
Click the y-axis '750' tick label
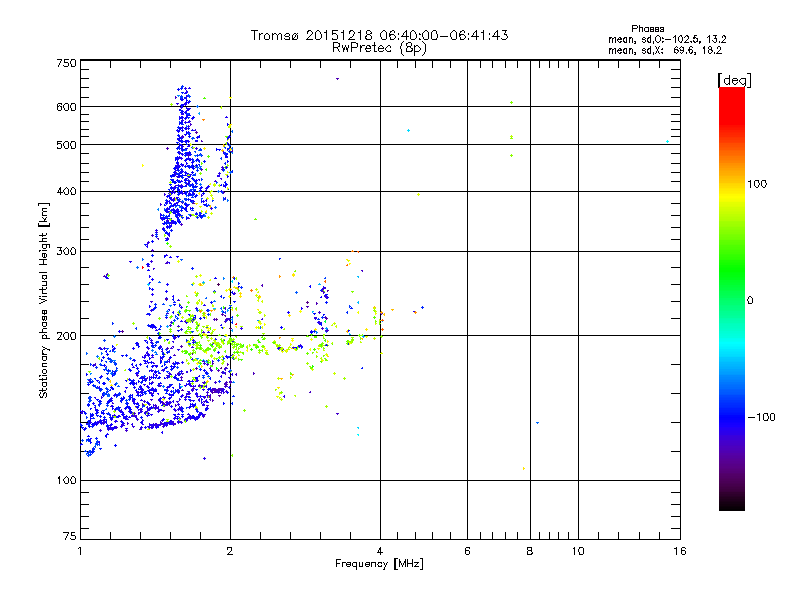66,63
